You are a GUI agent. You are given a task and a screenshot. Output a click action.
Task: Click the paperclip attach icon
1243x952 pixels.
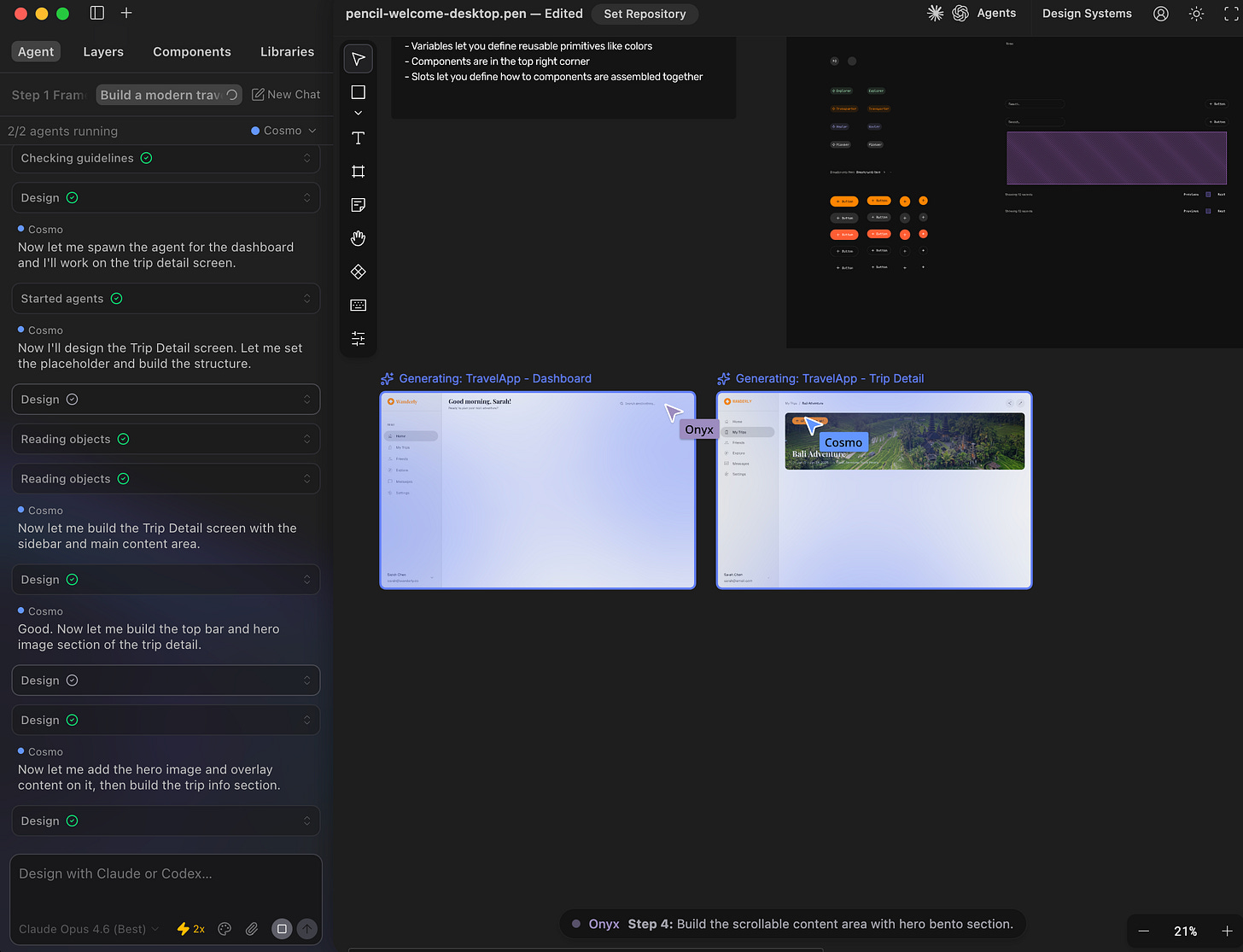point(252,929)
